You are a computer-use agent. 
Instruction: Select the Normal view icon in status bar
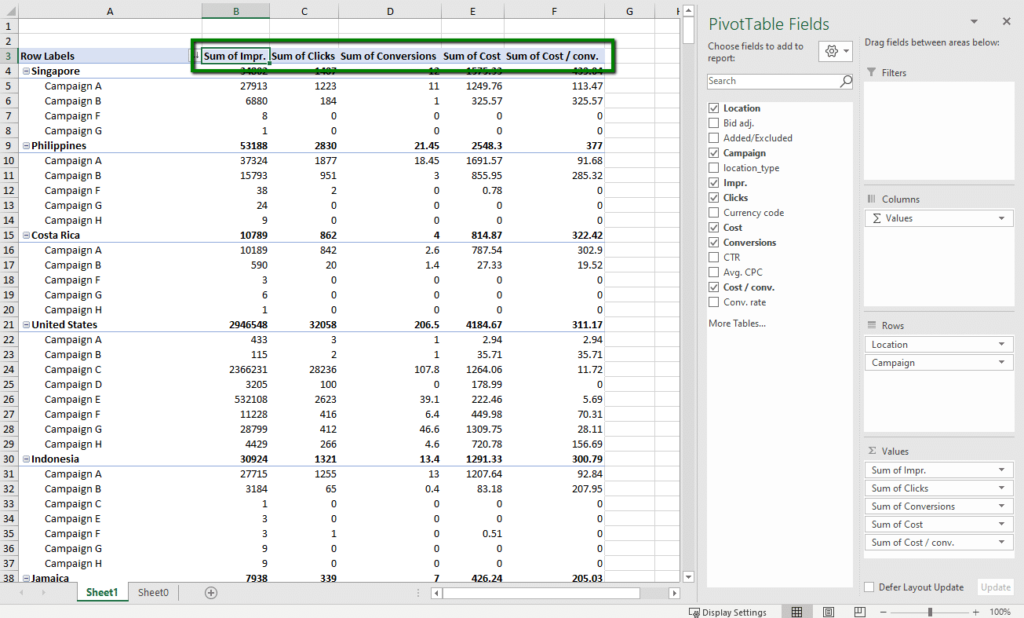796,612
